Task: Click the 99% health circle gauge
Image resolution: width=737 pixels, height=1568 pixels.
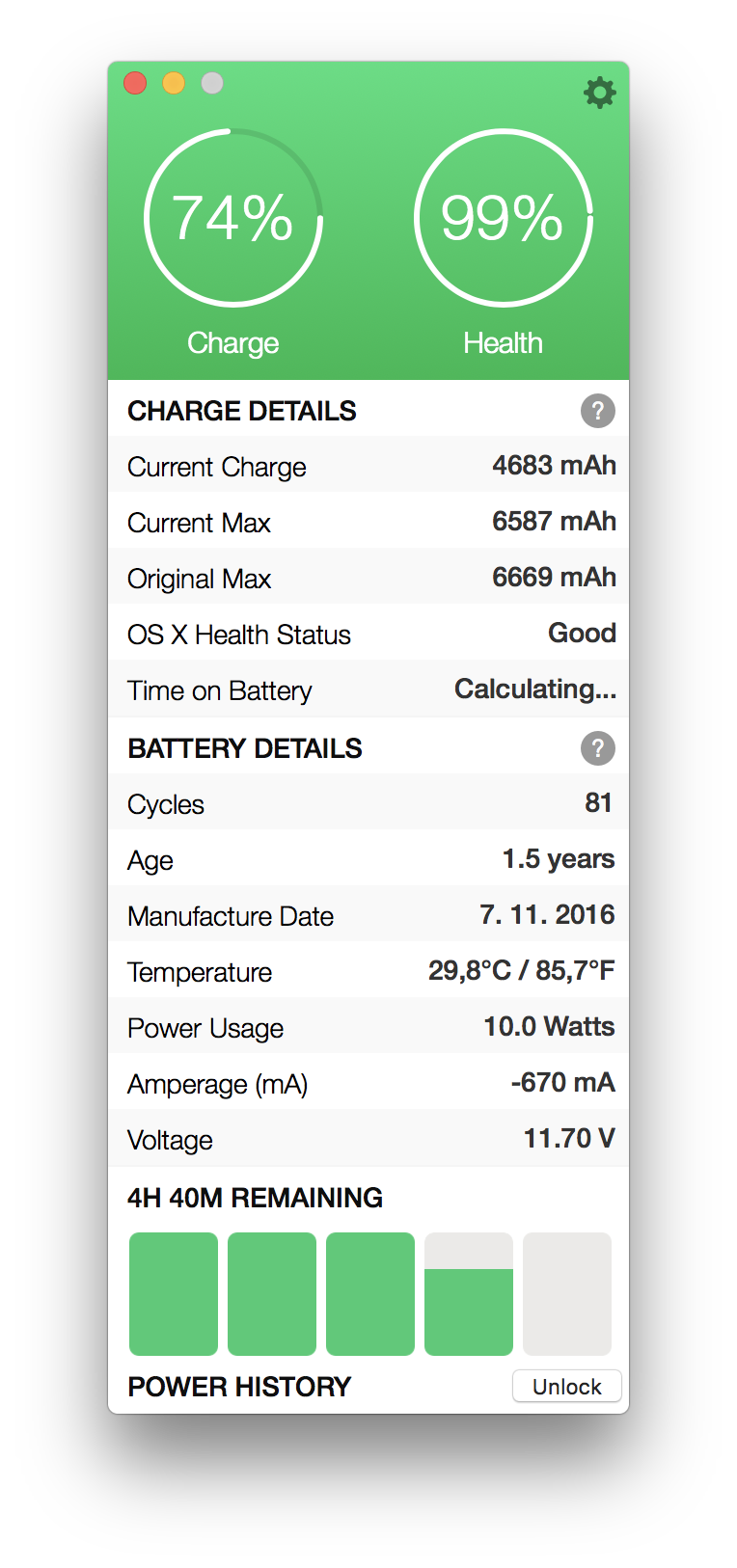Action: tap(503, 218)
